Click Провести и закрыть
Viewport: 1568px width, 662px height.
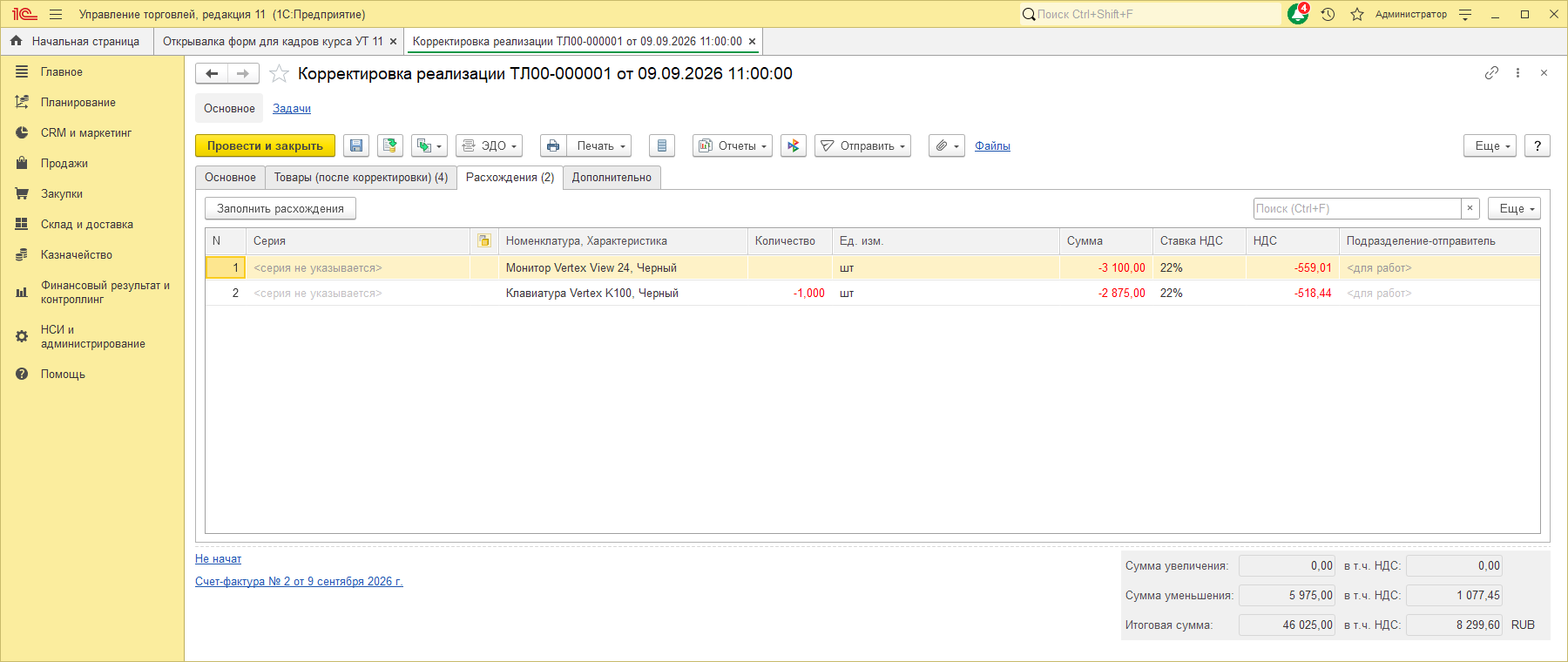265,145
